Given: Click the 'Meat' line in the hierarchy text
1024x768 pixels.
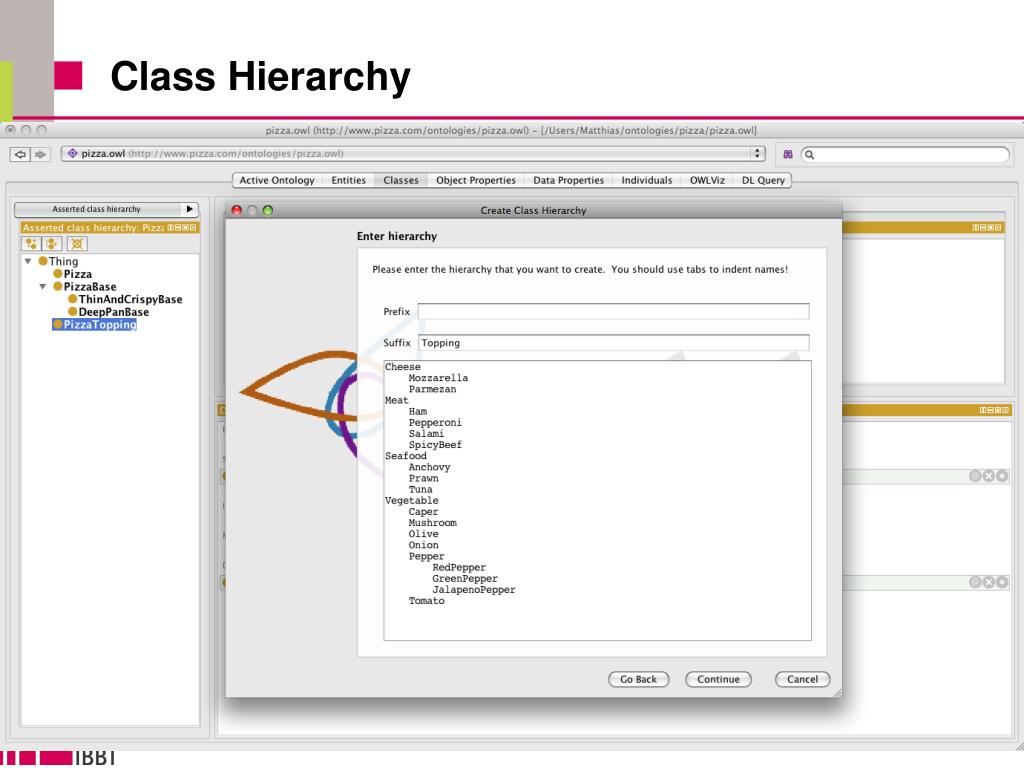Looking at the screenshot, I should 396,400.
